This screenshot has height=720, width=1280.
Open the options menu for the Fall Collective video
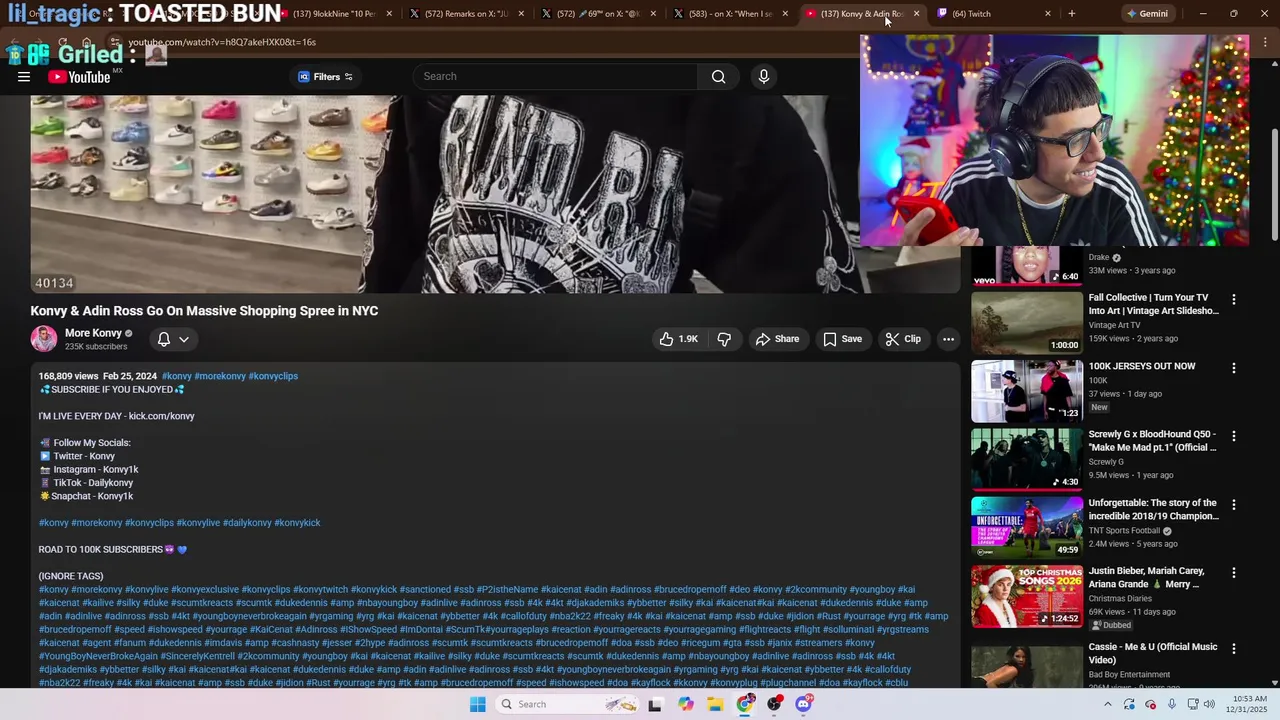1233,299
